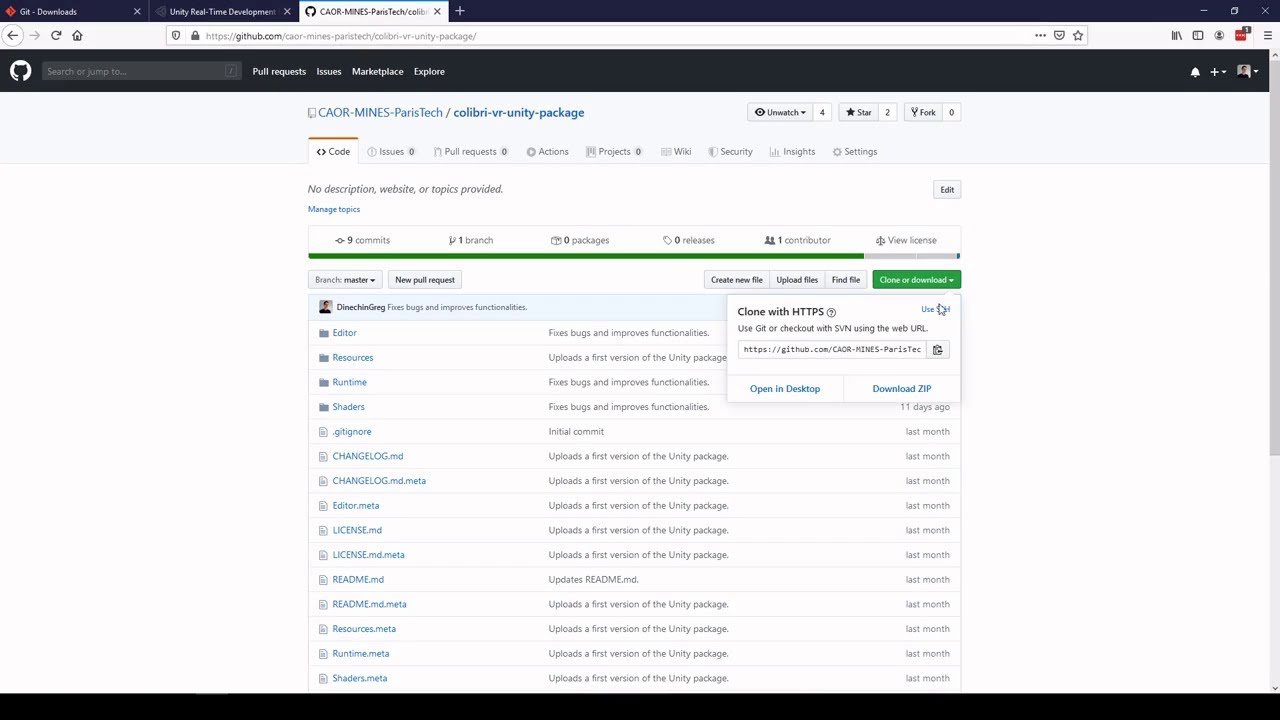Open the Insights tab
Viewport: 1280px width, 720px height.
pyautogui.click(x=793, y=152)
